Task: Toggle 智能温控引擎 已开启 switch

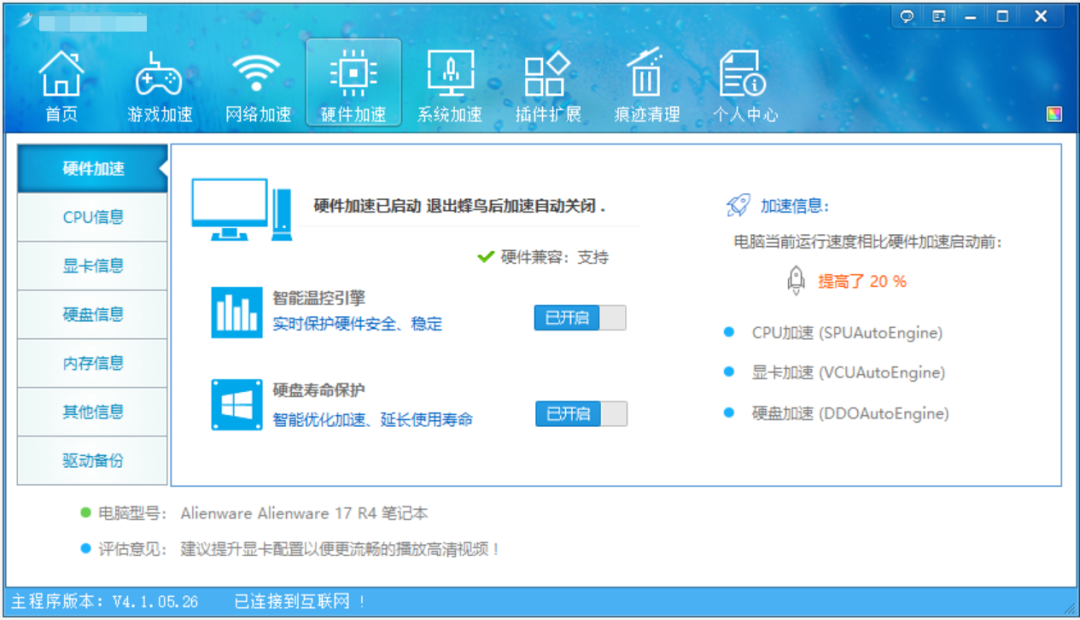Action: tap(580, 318)
